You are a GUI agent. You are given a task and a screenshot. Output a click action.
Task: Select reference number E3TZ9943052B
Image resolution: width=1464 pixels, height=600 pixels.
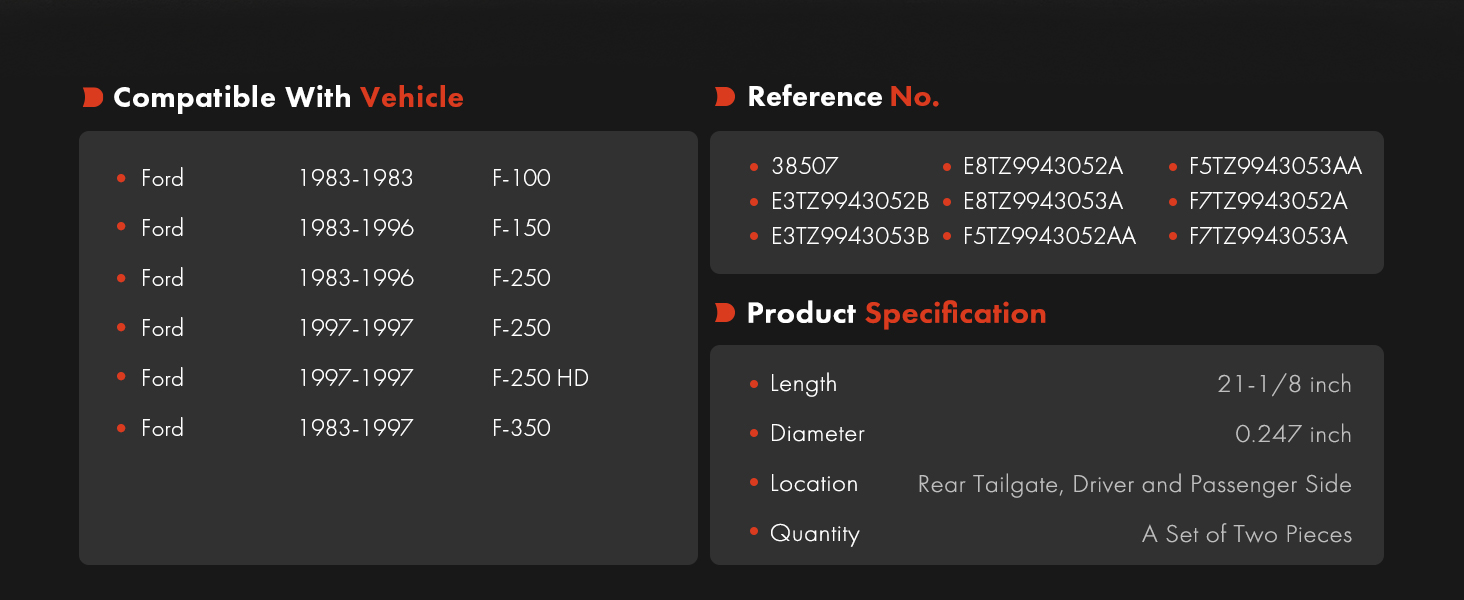click(x=850, y=201)
